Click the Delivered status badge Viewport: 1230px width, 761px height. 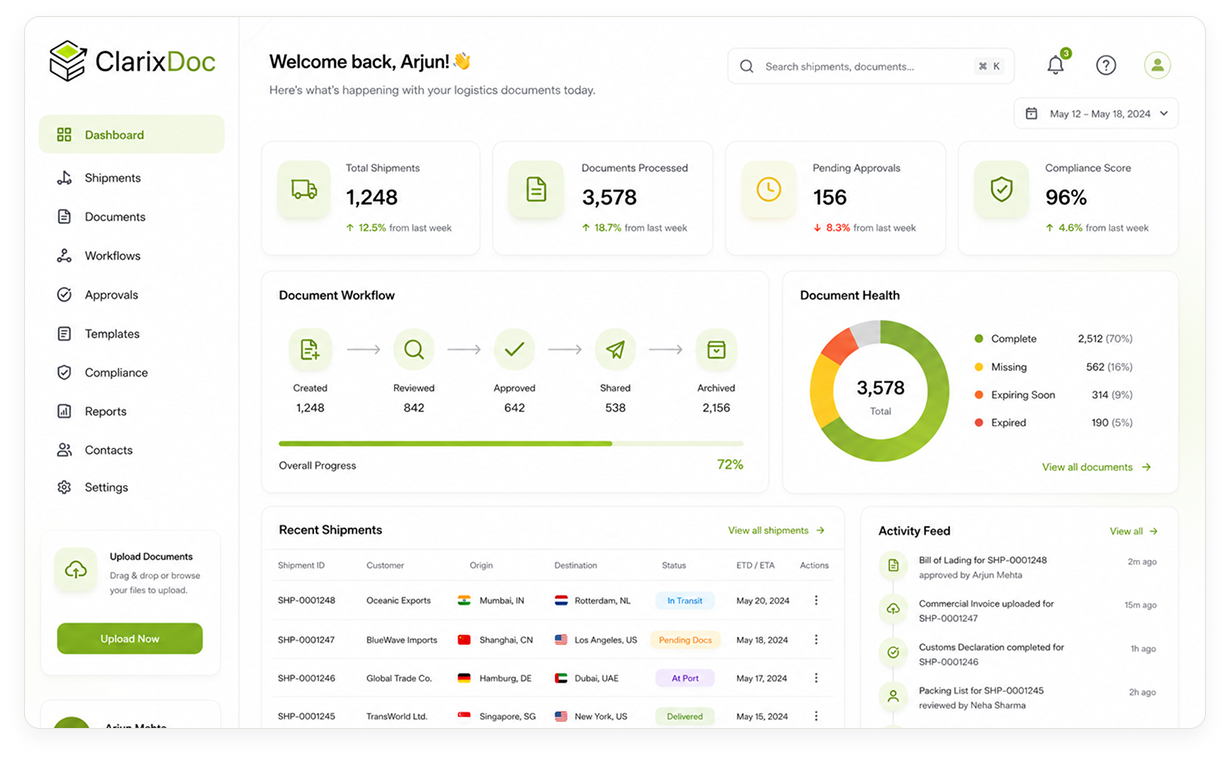coord(685,716)
